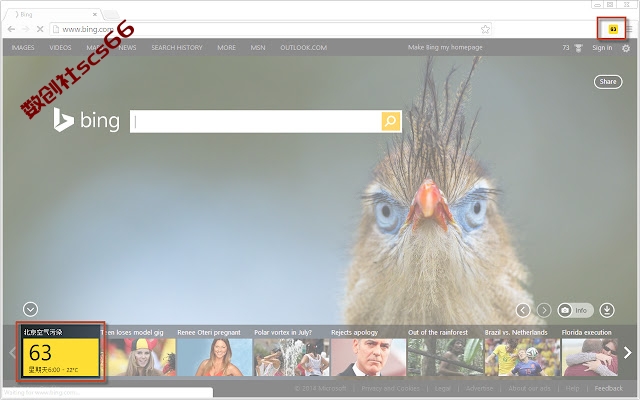Open Polar vortex in July story
The image size is (640, 400).
coord(291,353)
